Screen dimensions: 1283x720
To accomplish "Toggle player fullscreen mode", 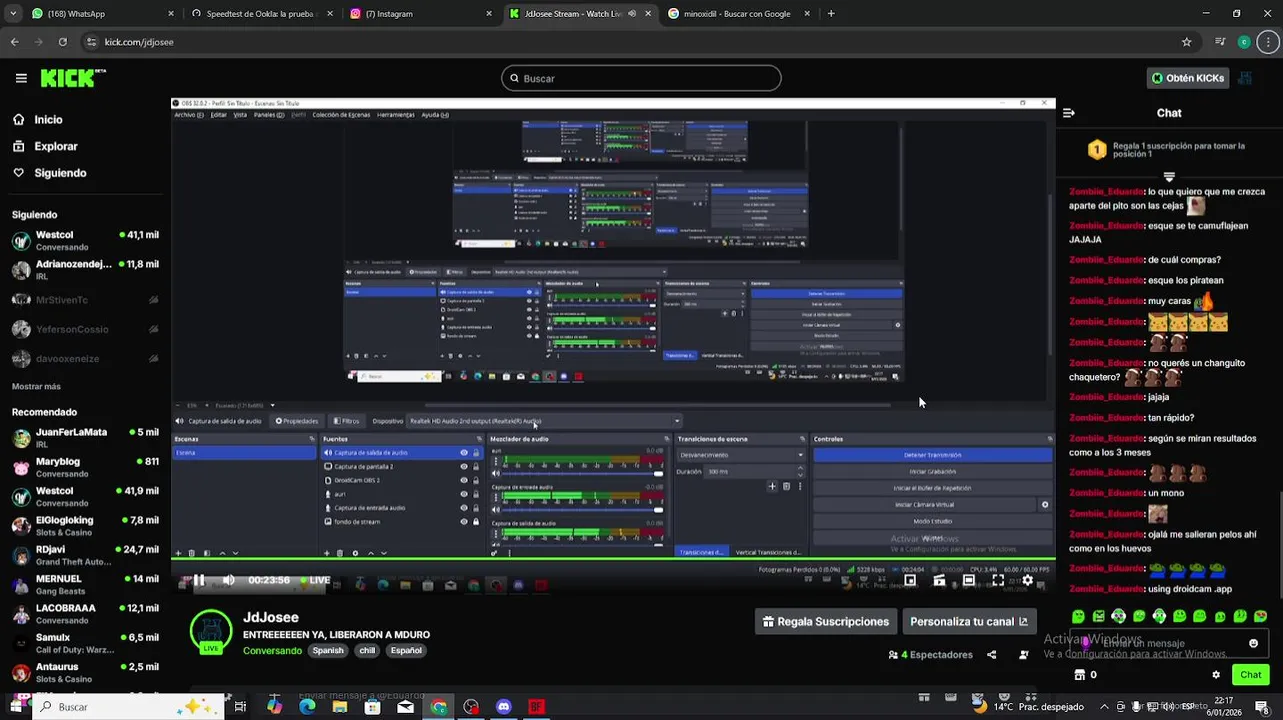I will (998, 580).
